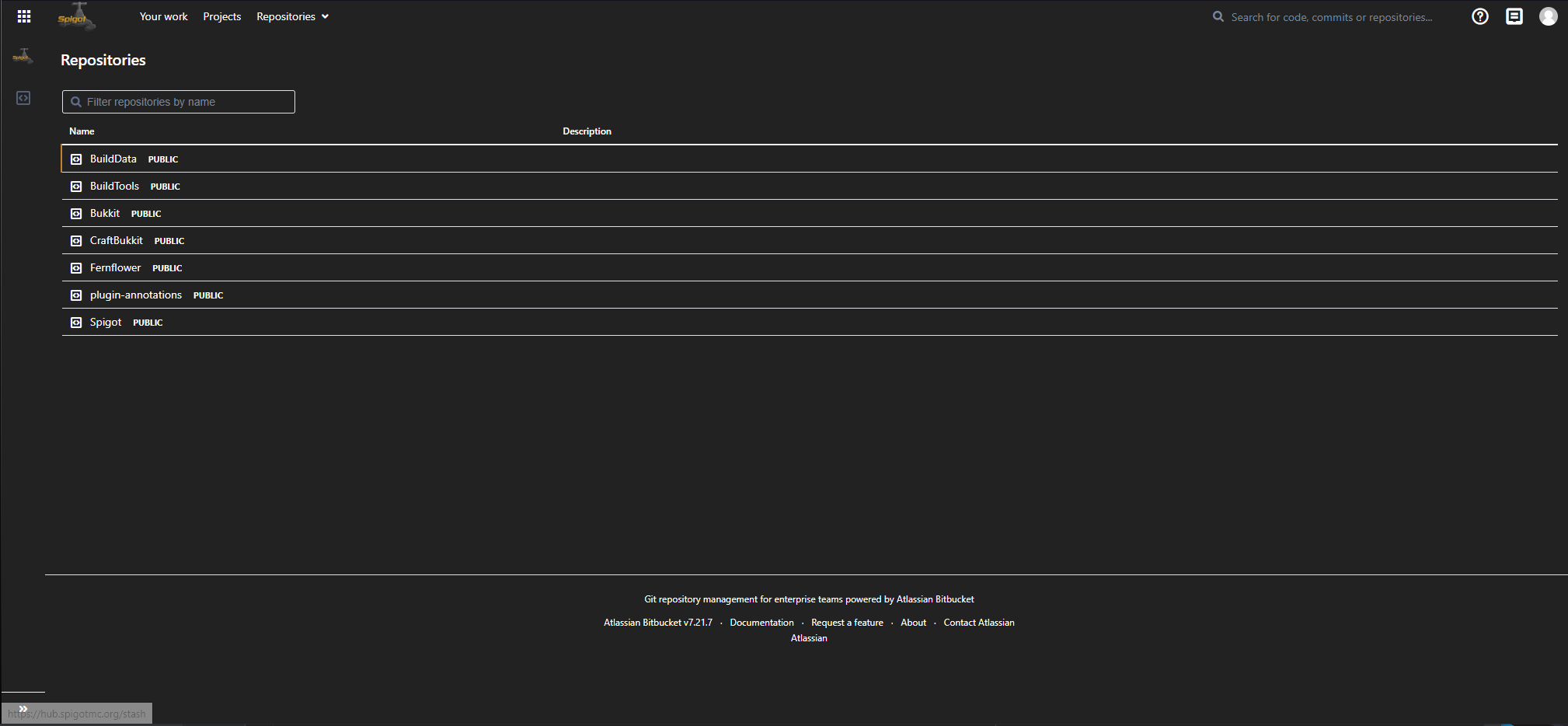Viewport: 1568px width, 726px height.
Task: Open the Fernflower repository link
Action: pos(116,267)
